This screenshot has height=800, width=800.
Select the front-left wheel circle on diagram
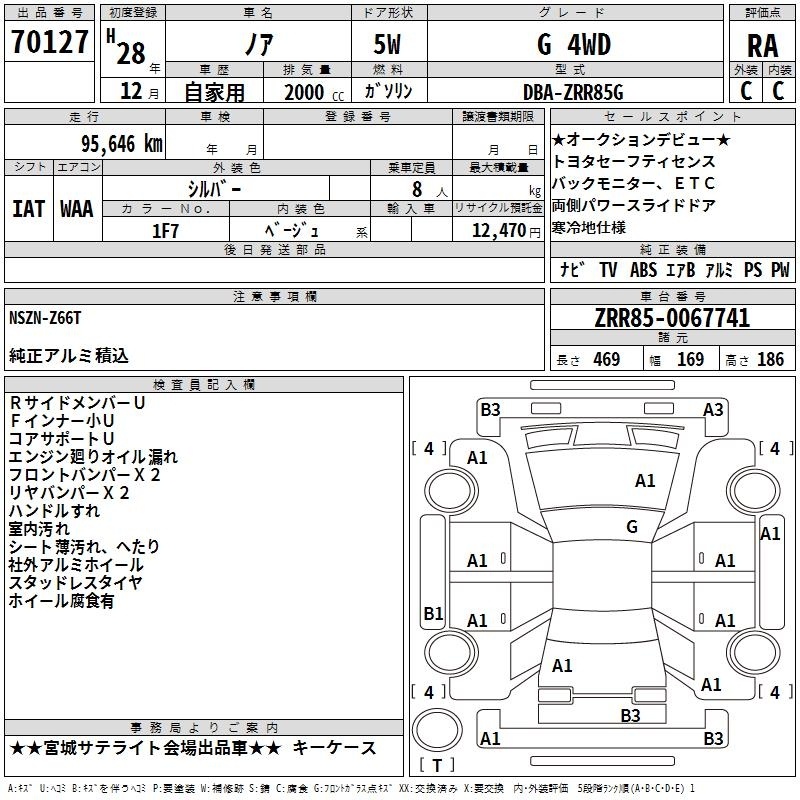click(451, 491)
